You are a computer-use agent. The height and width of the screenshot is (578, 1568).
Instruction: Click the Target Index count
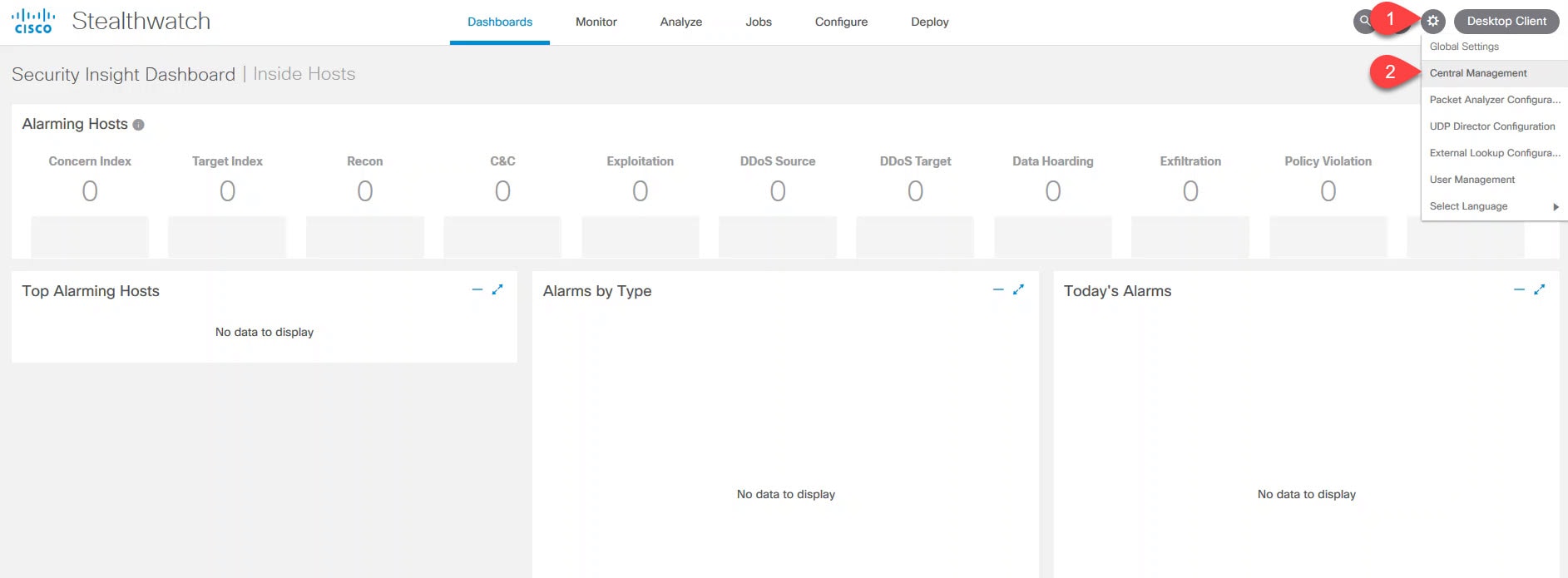point(227,191)
